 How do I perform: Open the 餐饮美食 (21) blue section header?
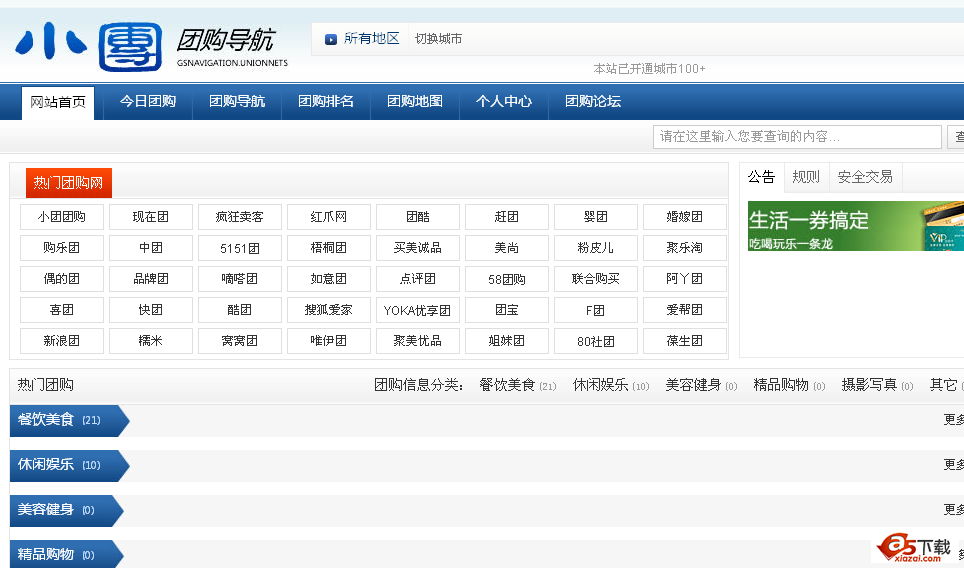pos(69,420)
